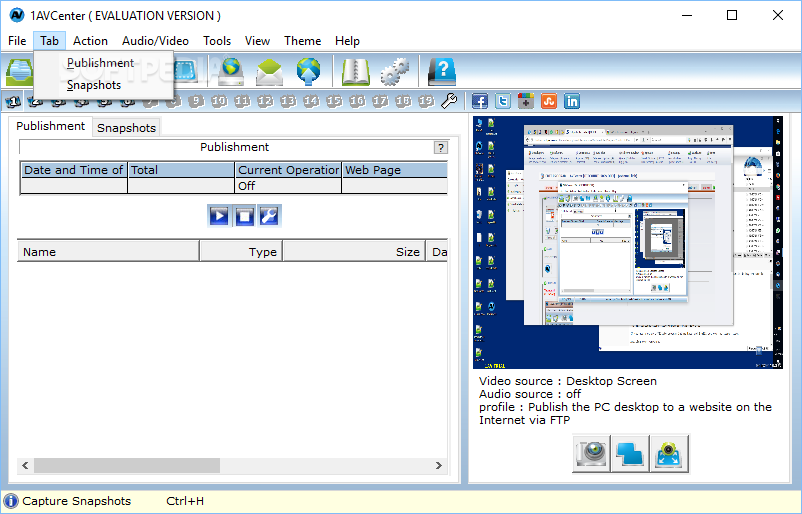This screenshot has width=802, height=514.
Task: Click the Capture Snapshots status text
Action: pyautogui.click(x=76, y=501)
